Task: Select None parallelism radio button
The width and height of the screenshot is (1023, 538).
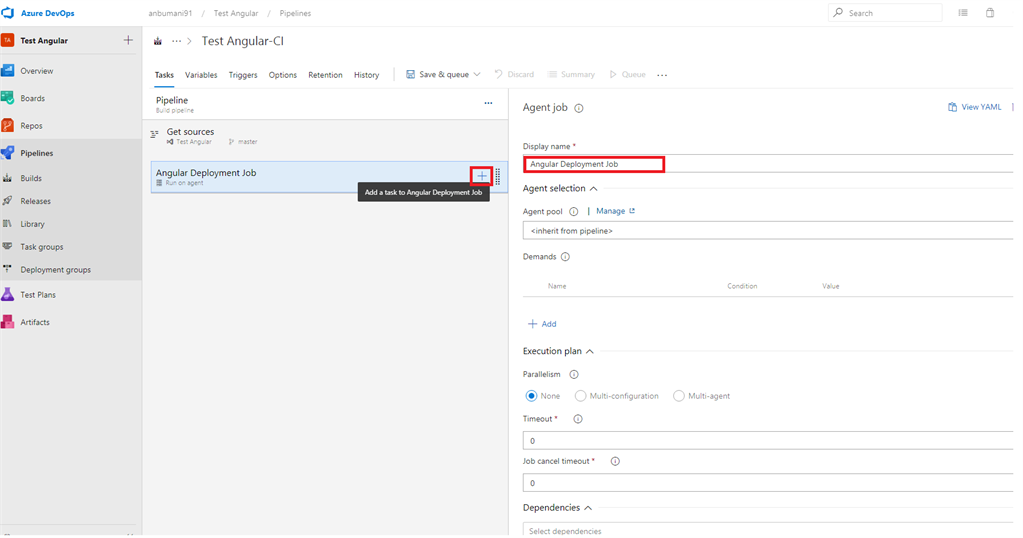Action: (532, 396)
